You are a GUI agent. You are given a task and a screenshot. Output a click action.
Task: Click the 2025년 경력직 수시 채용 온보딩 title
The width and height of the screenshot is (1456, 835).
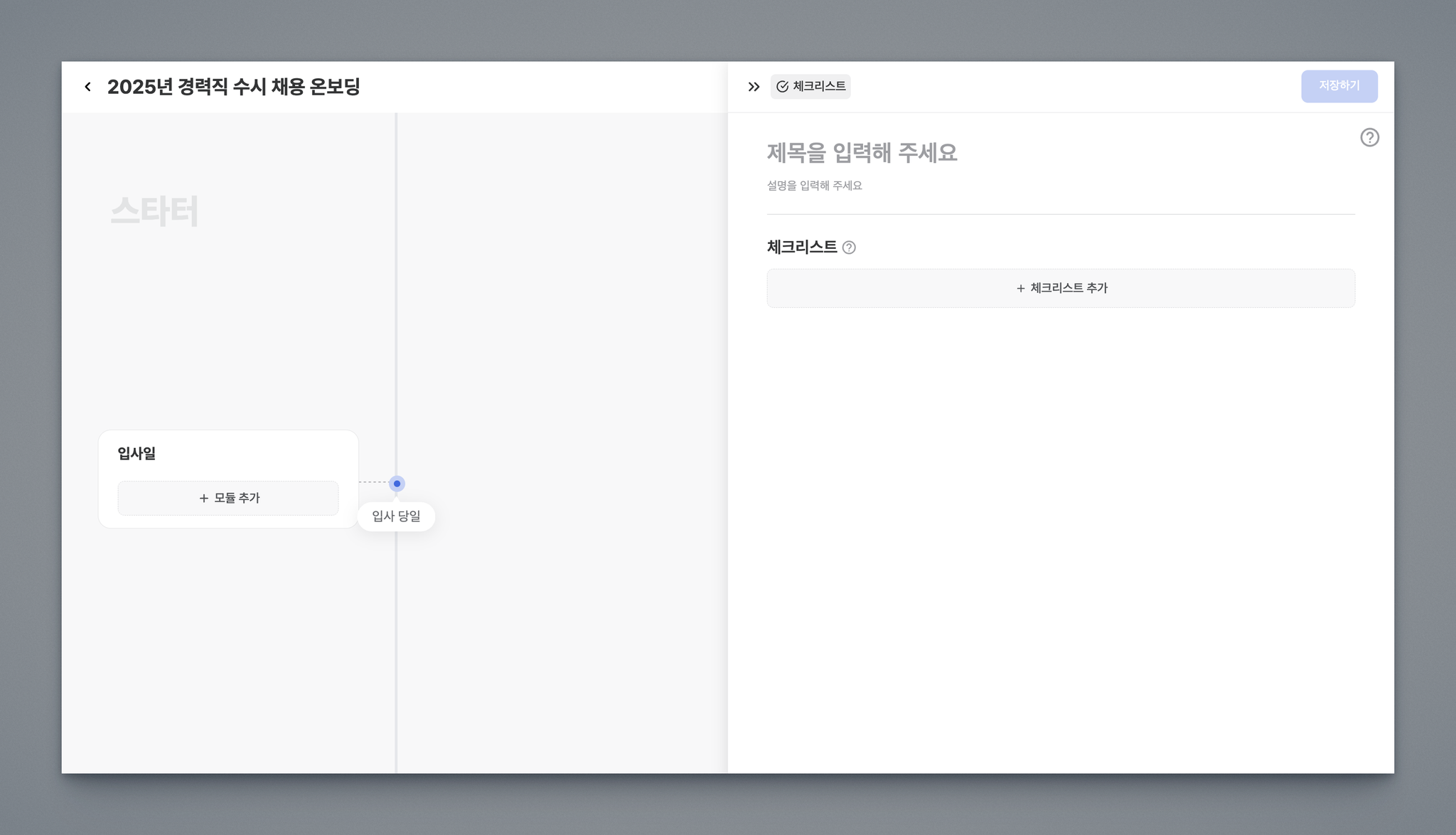233,87
